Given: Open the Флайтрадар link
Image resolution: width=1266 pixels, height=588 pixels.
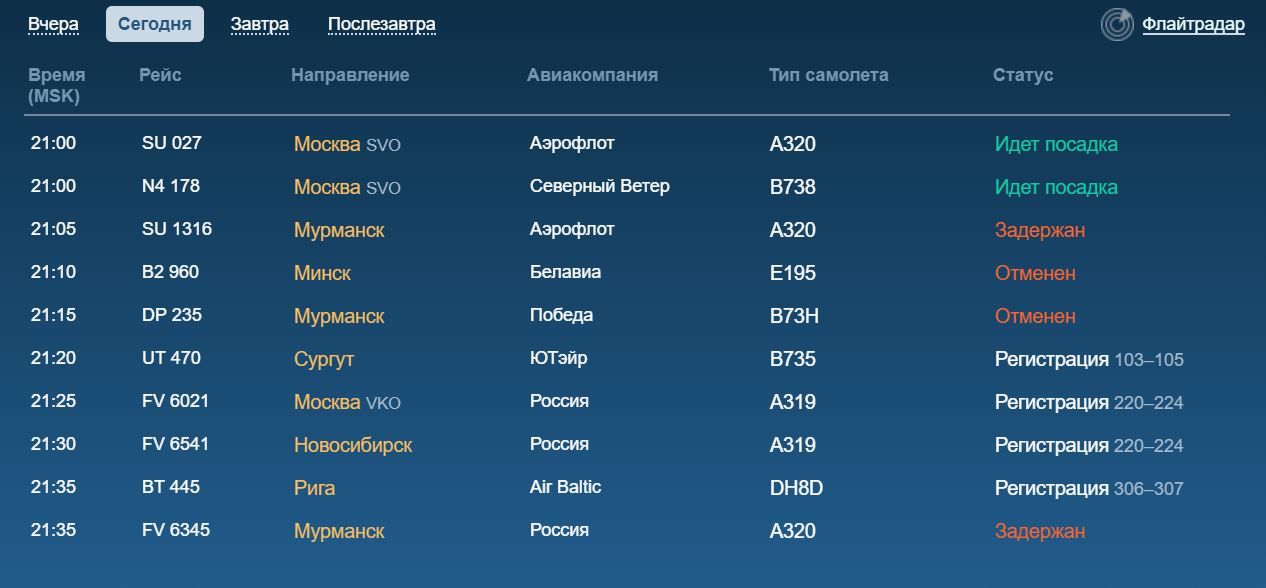Looking at the screenshot, I should (1193, 24).
